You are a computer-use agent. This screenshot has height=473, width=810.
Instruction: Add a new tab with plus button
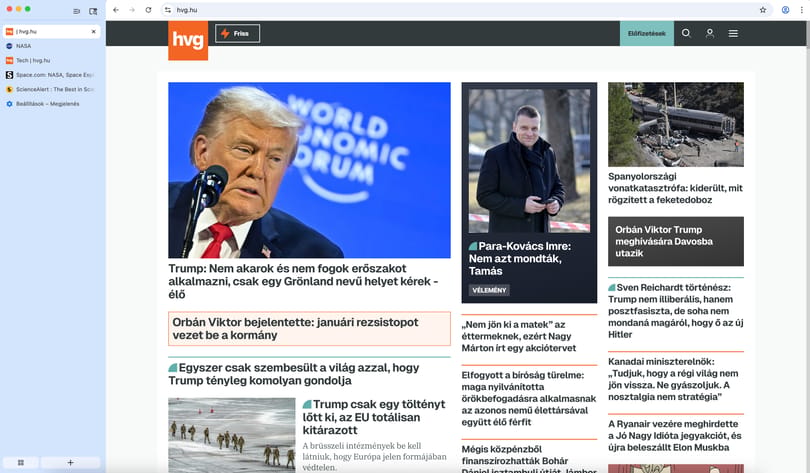coord(70,463)
